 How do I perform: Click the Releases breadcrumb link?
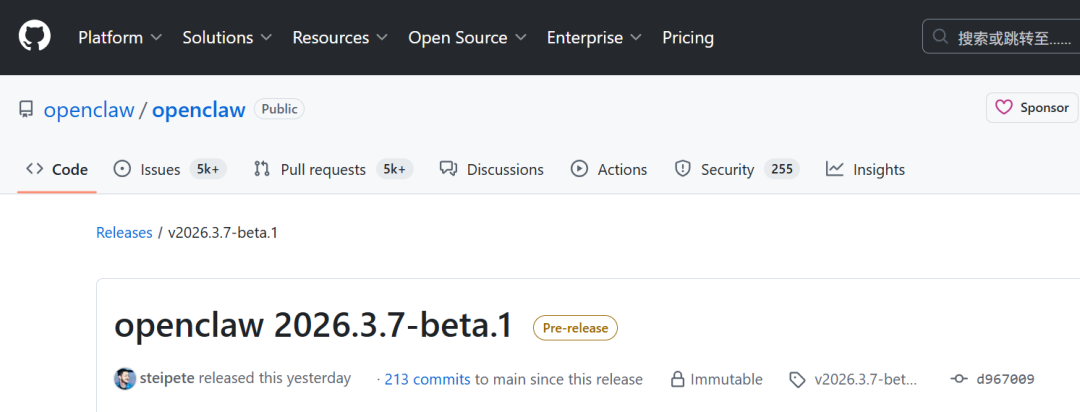pos(124,233)
